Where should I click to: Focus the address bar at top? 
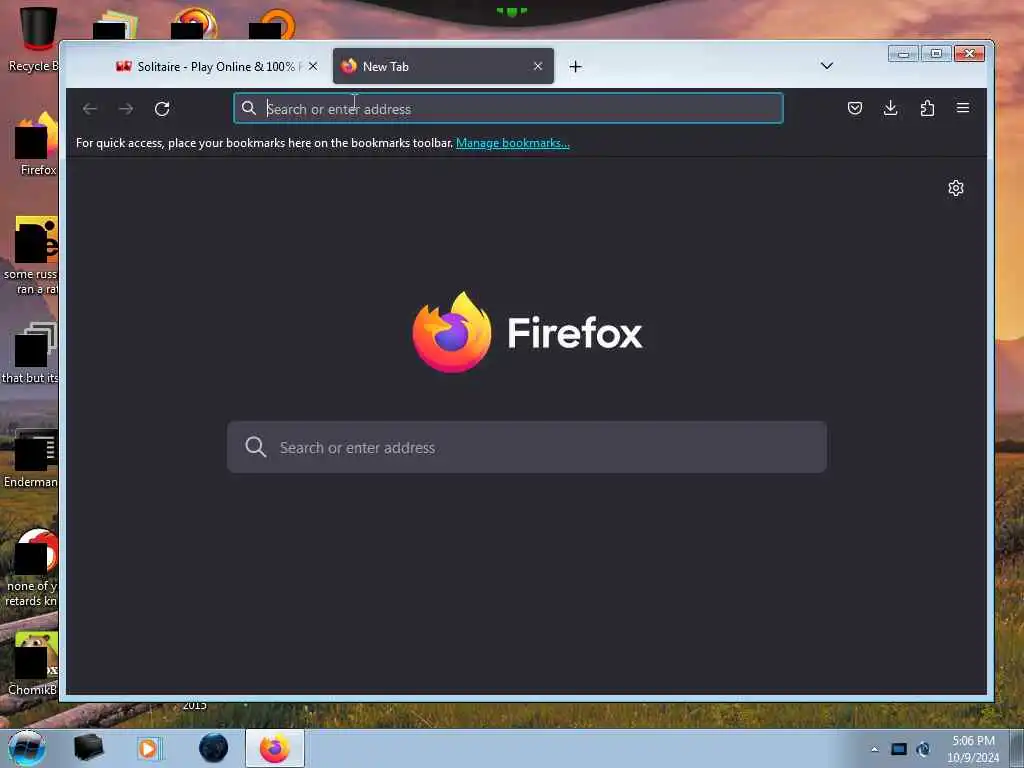coord(508,108)
